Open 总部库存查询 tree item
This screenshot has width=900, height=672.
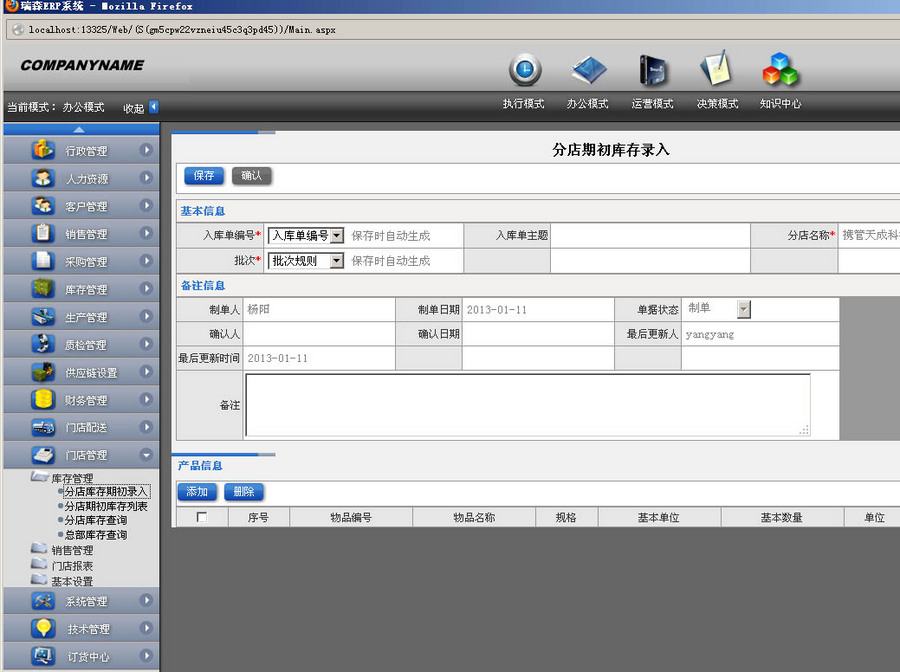[x=96, y=535]
